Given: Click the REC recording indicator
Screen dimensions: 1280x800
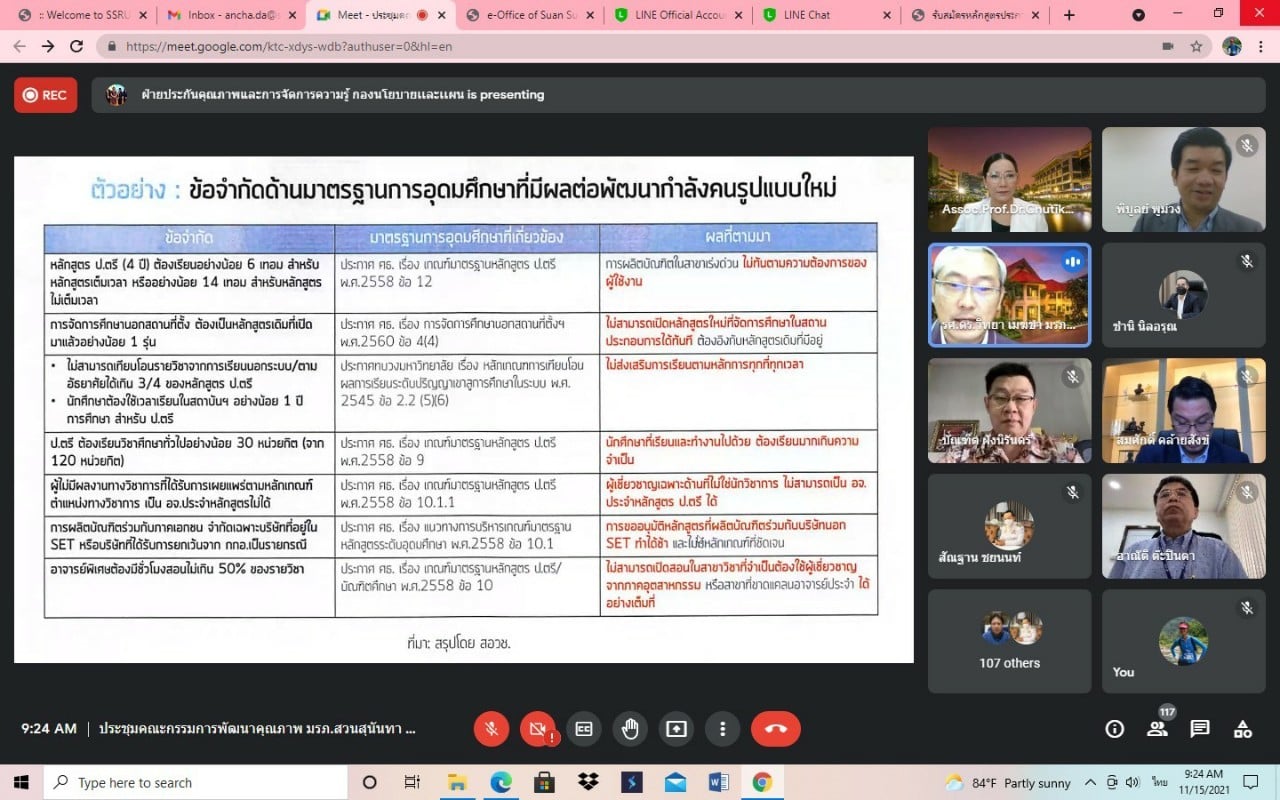Looking at the screenshot, I should 45,95.
